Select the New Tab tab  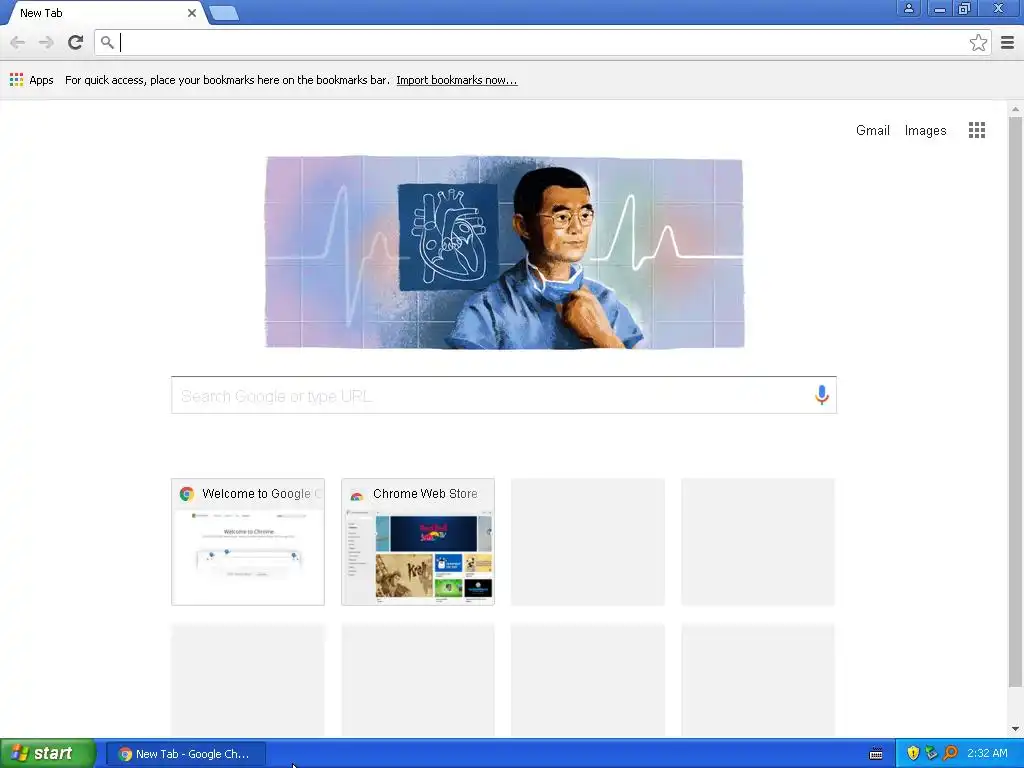click(104, 13)
